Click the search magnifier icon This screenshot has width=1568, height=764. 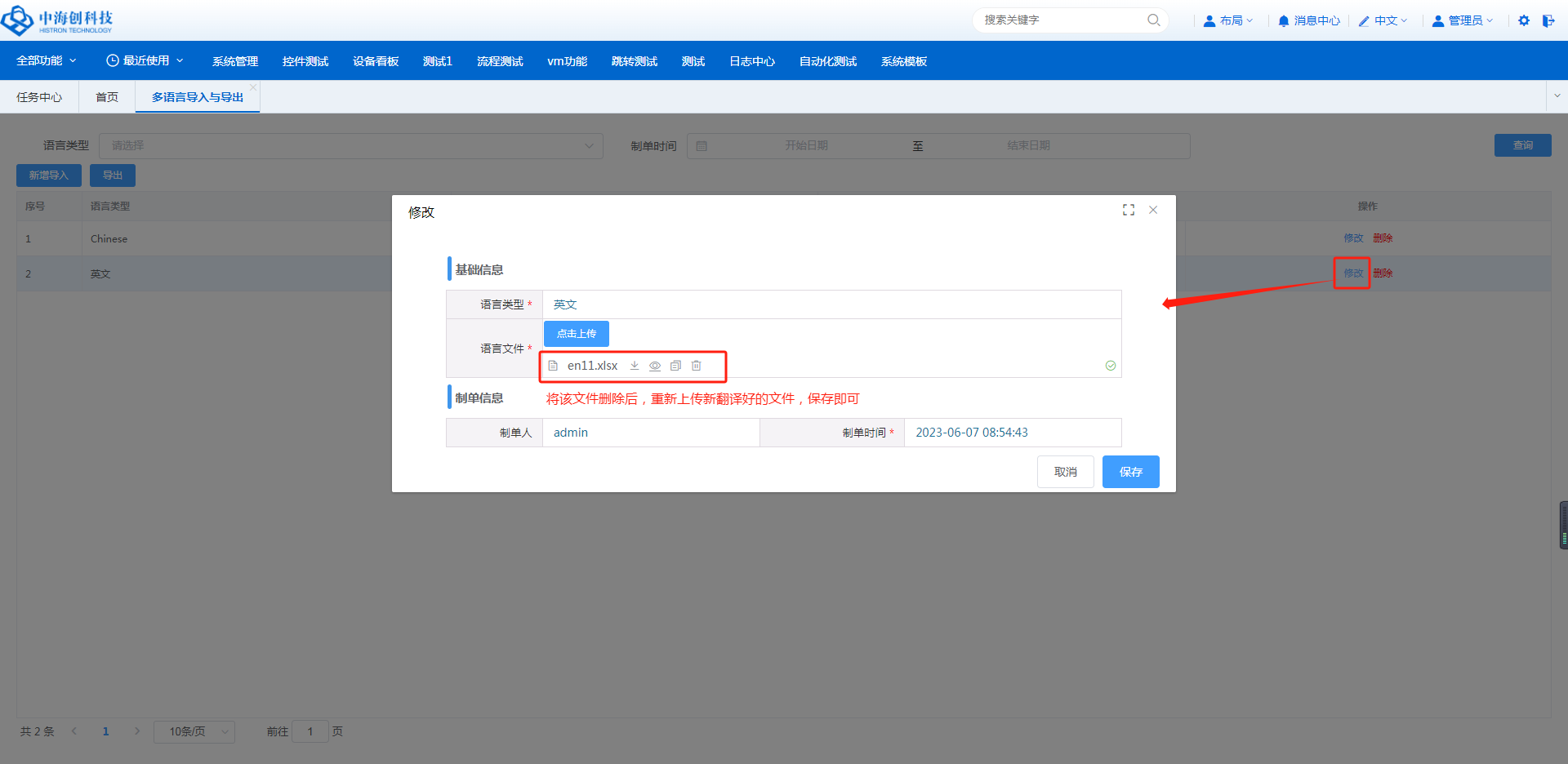point(1153,20)
